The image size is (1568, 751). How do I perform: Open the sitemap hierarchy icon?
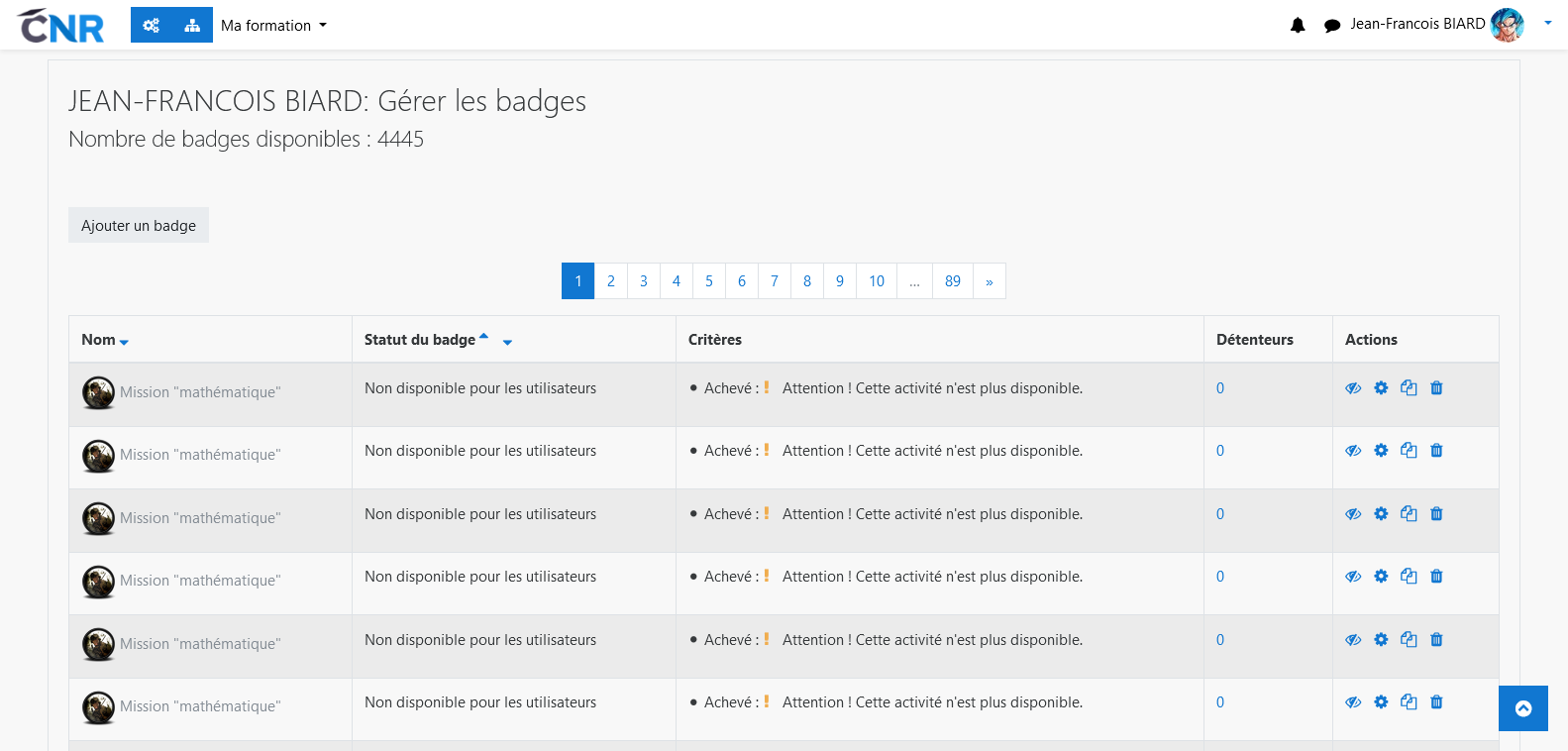coord(192,25)
